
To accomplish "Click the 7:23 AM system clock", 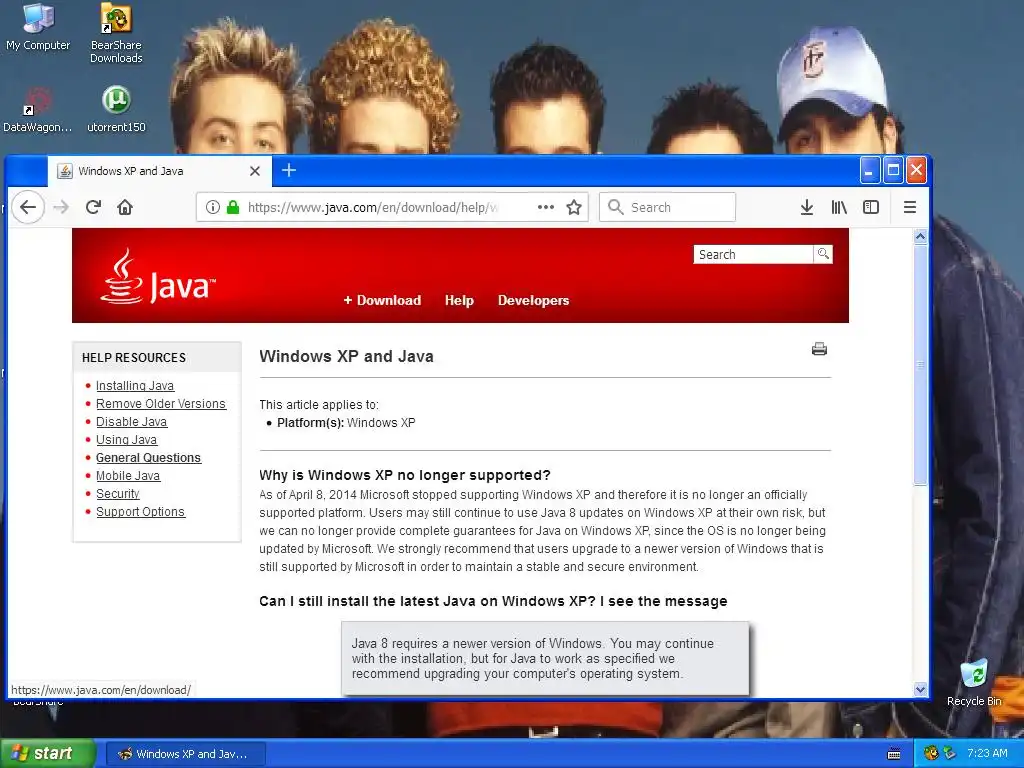I will click(987, 753).
